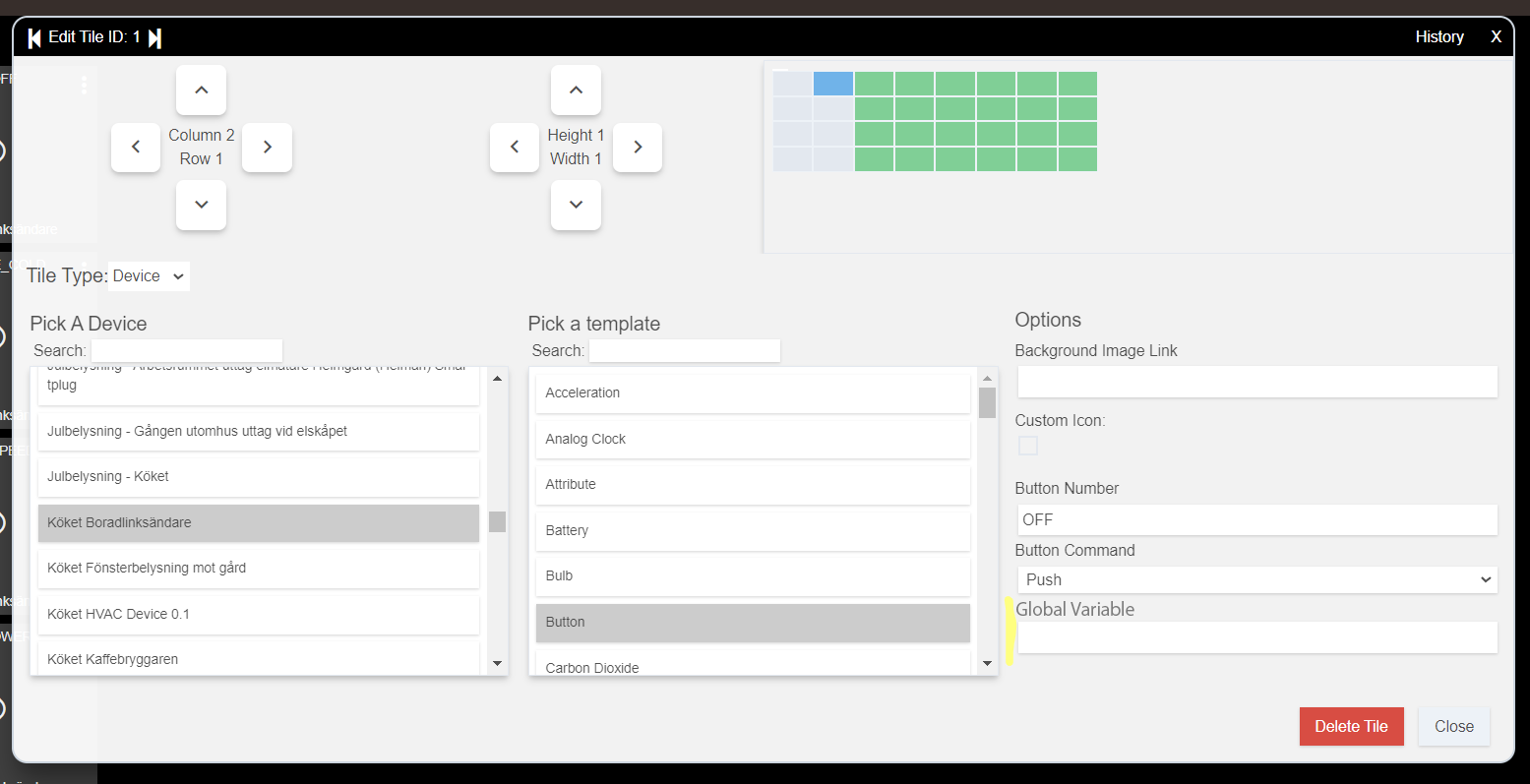Select the Köket Kaffebryggaren device
Viewport: 1530px width, 784px height.
click(258, 658)
